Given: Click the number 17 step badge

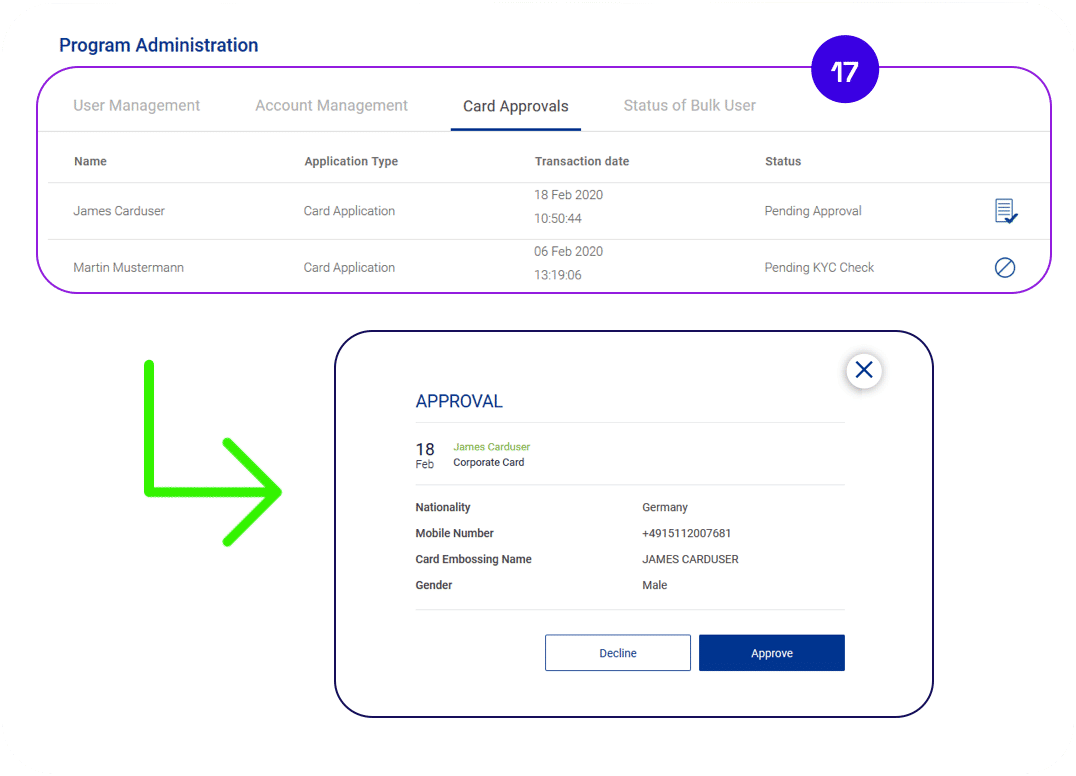Looking at the screenshot, I should coord(845,70).
